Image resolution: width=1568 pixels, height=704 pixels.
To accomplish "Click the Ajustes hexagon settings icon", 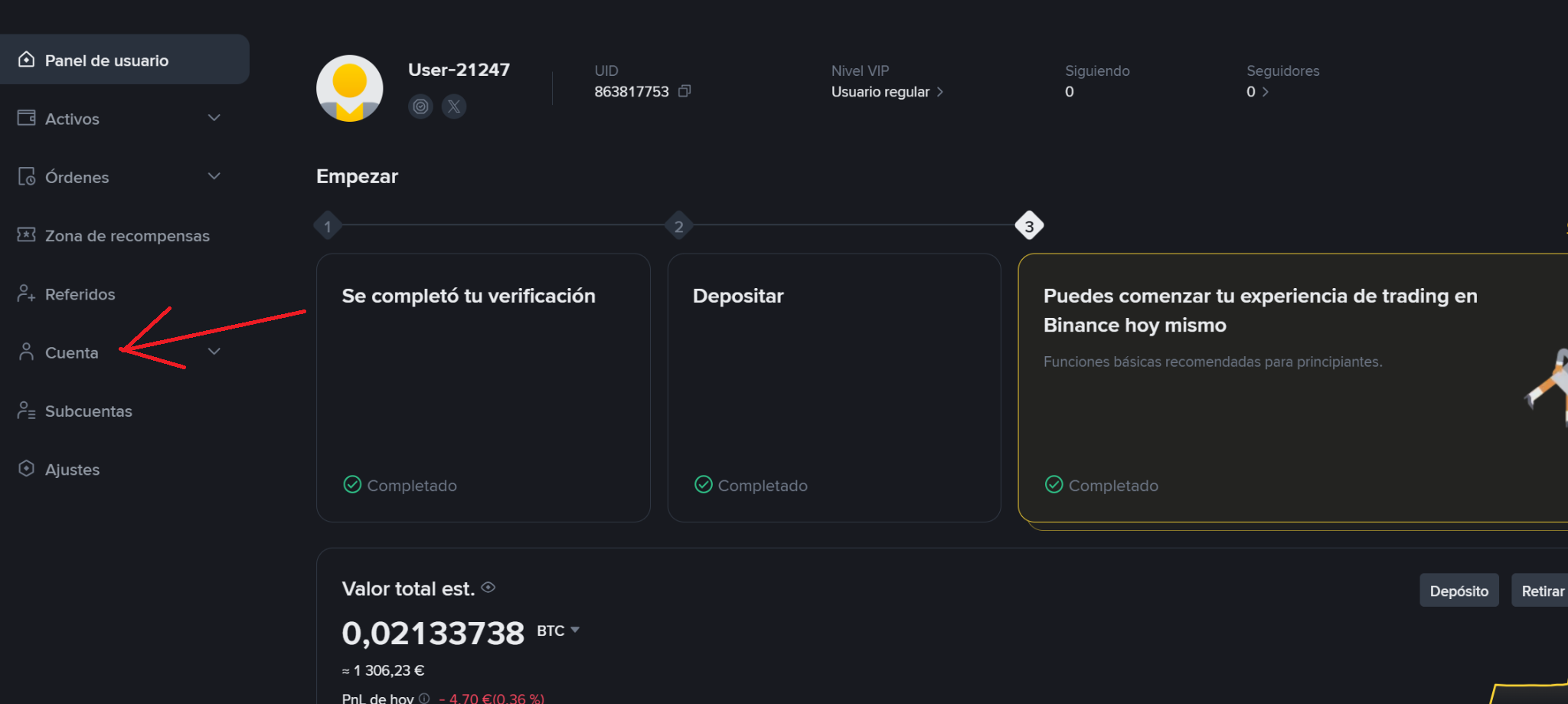I will [27, 469].
